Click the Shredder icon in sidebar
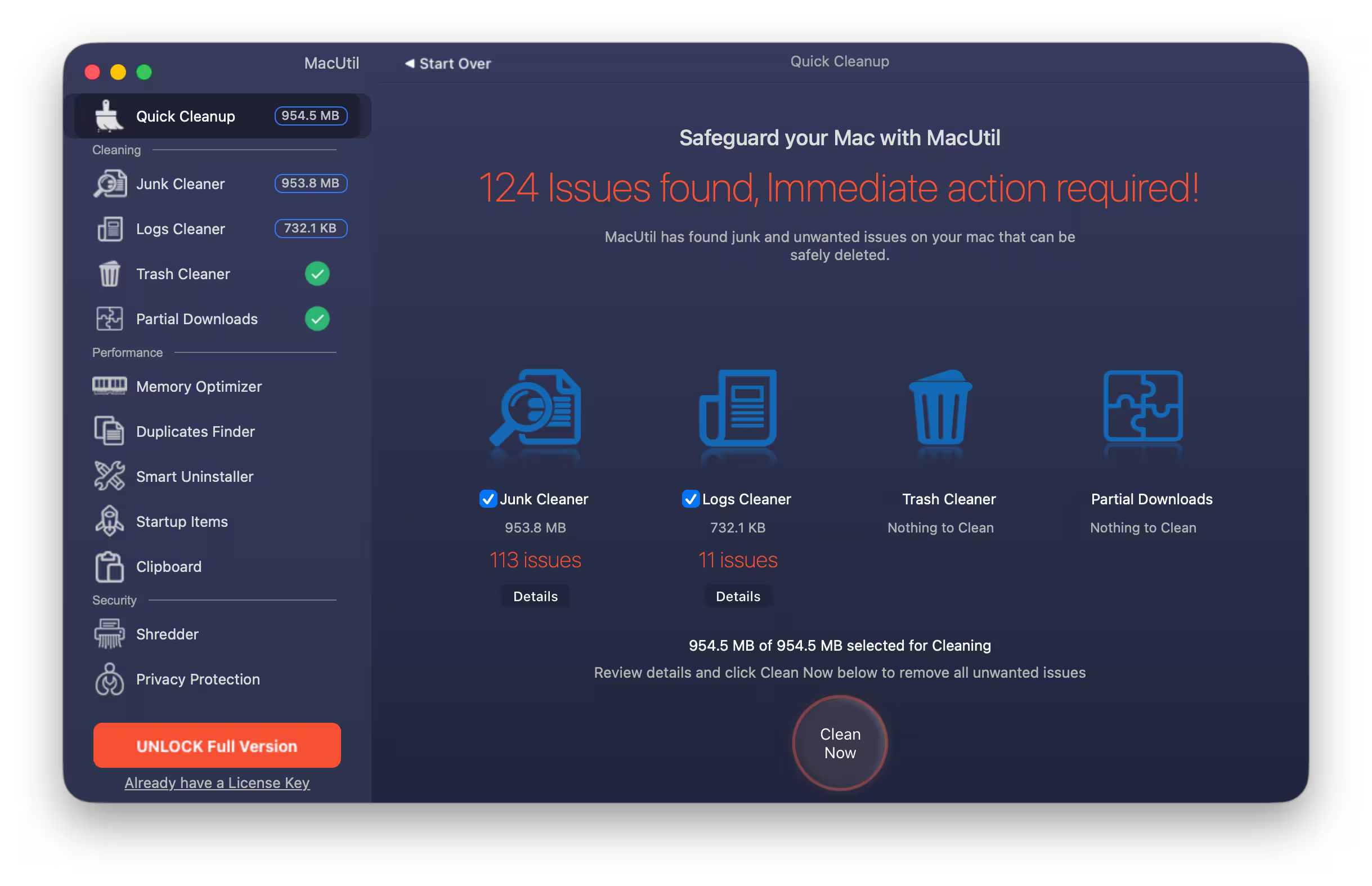The height and width of the screenshot is (886, 1372). [109, 633]
